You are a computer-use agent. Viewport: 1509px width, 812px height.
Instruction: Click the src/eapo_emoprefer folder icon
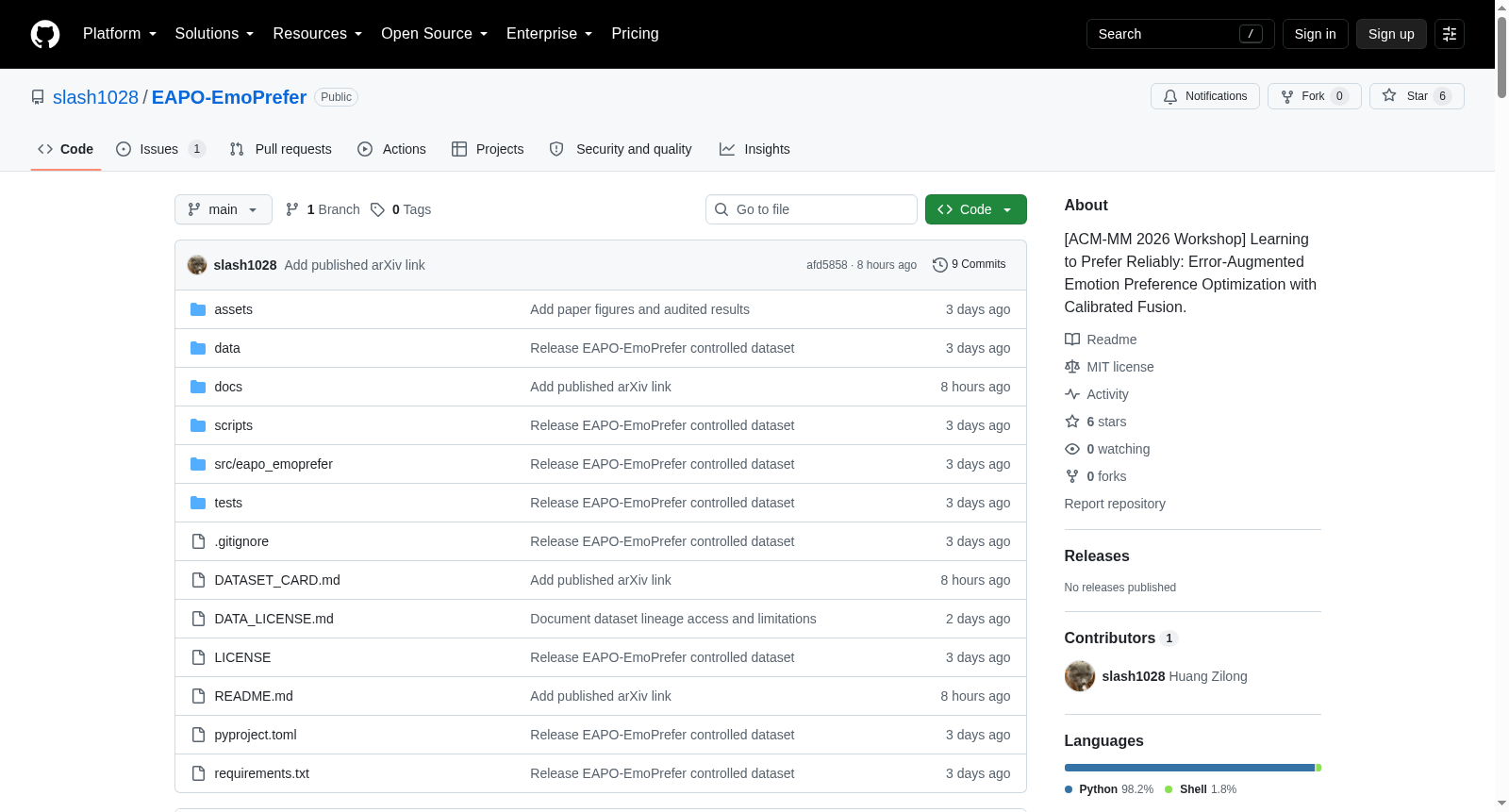(198, 464)
